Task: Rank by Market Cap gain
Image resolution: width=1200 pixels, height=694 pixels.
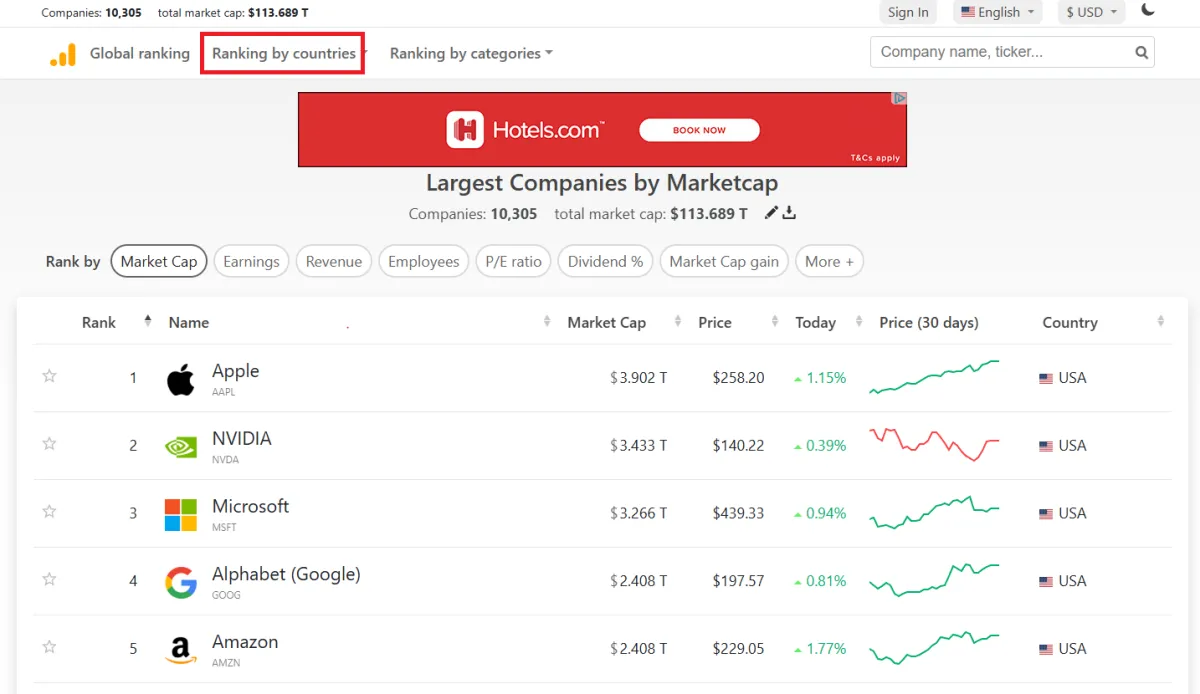Action: point(724,261)
